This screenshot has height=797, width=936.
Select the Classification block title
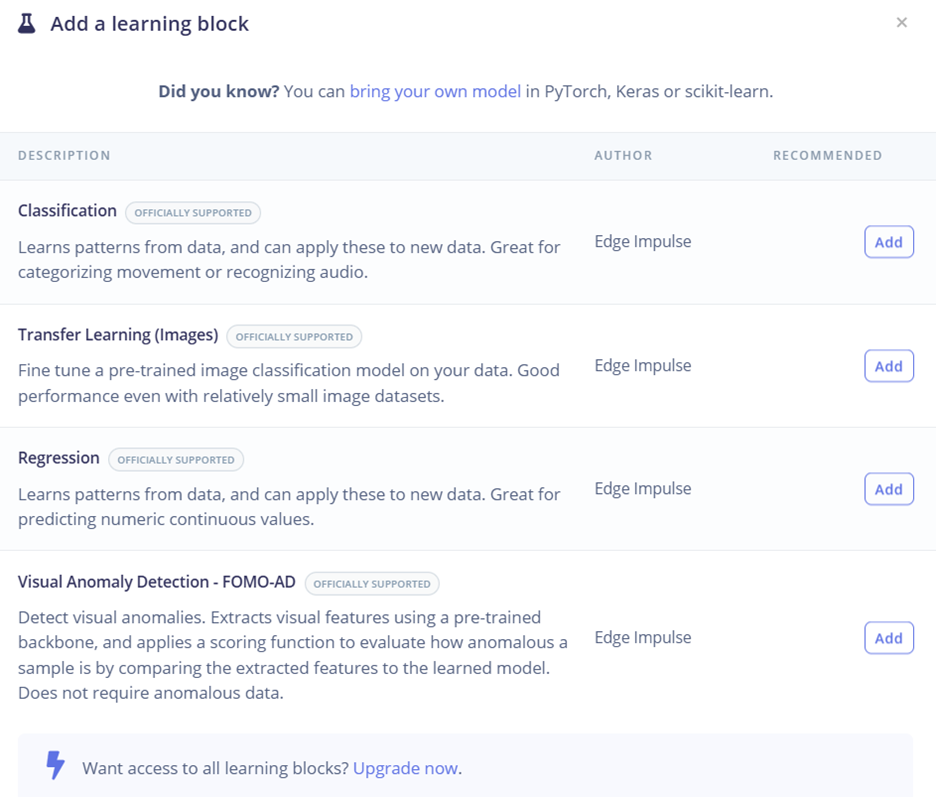pyautogui.click(x=67, y=211)
